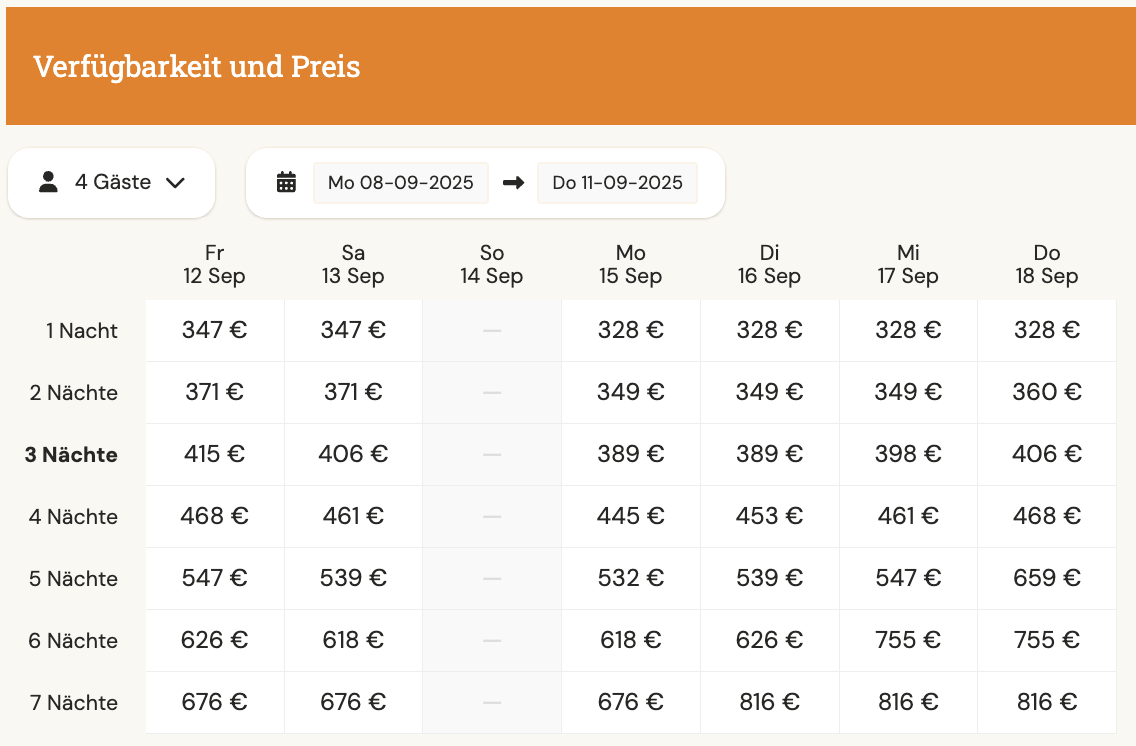Select 360 € for 2 Nächte on Do 18 Sep

click(x=1047, y=393)
